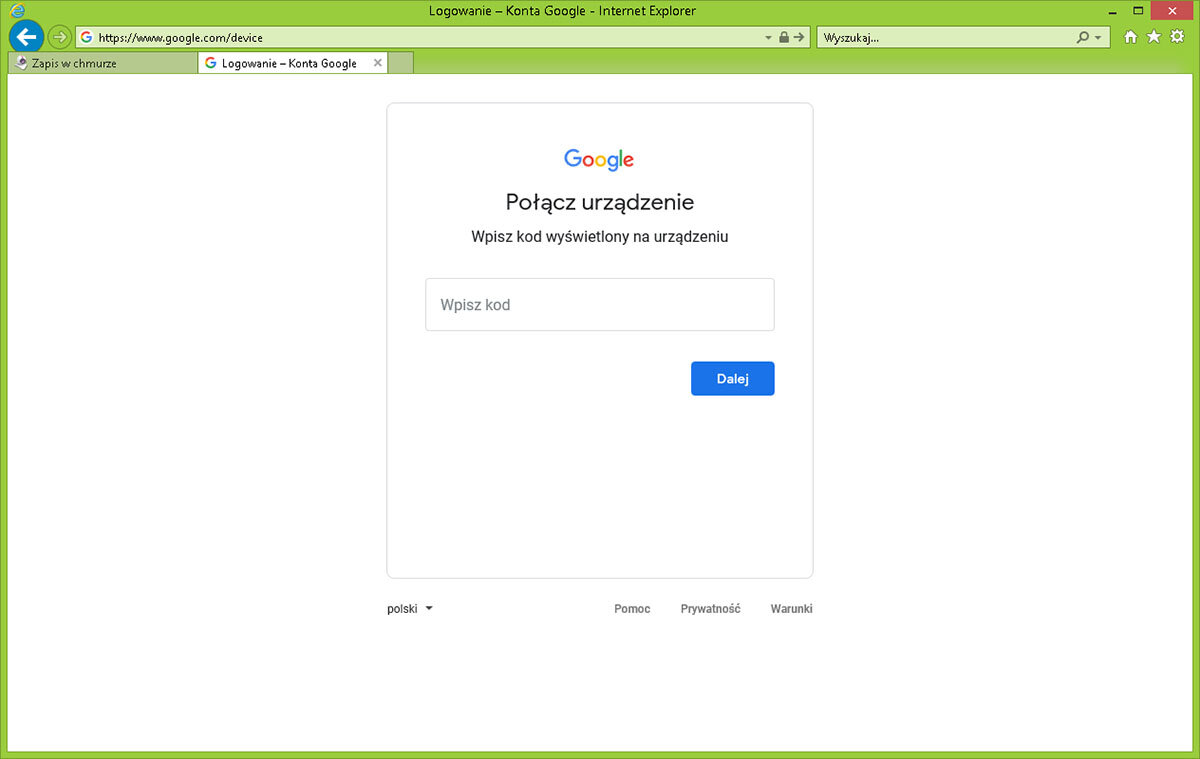The width and height of the screenshot is (1200, 759).
Task: Open the Prywatność link
Action: pos(710,609)
